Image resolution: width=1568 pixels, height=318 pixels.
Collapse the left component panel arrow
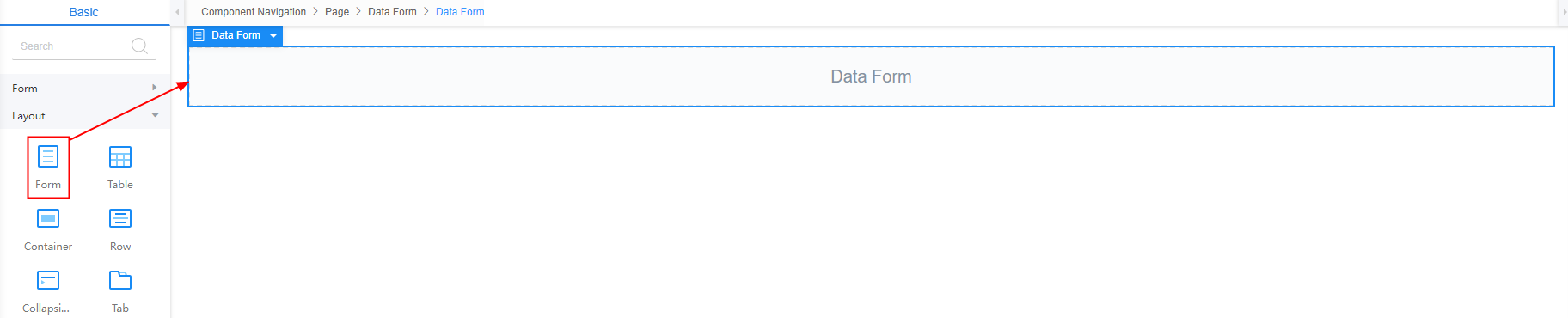(x=177, y=12)
